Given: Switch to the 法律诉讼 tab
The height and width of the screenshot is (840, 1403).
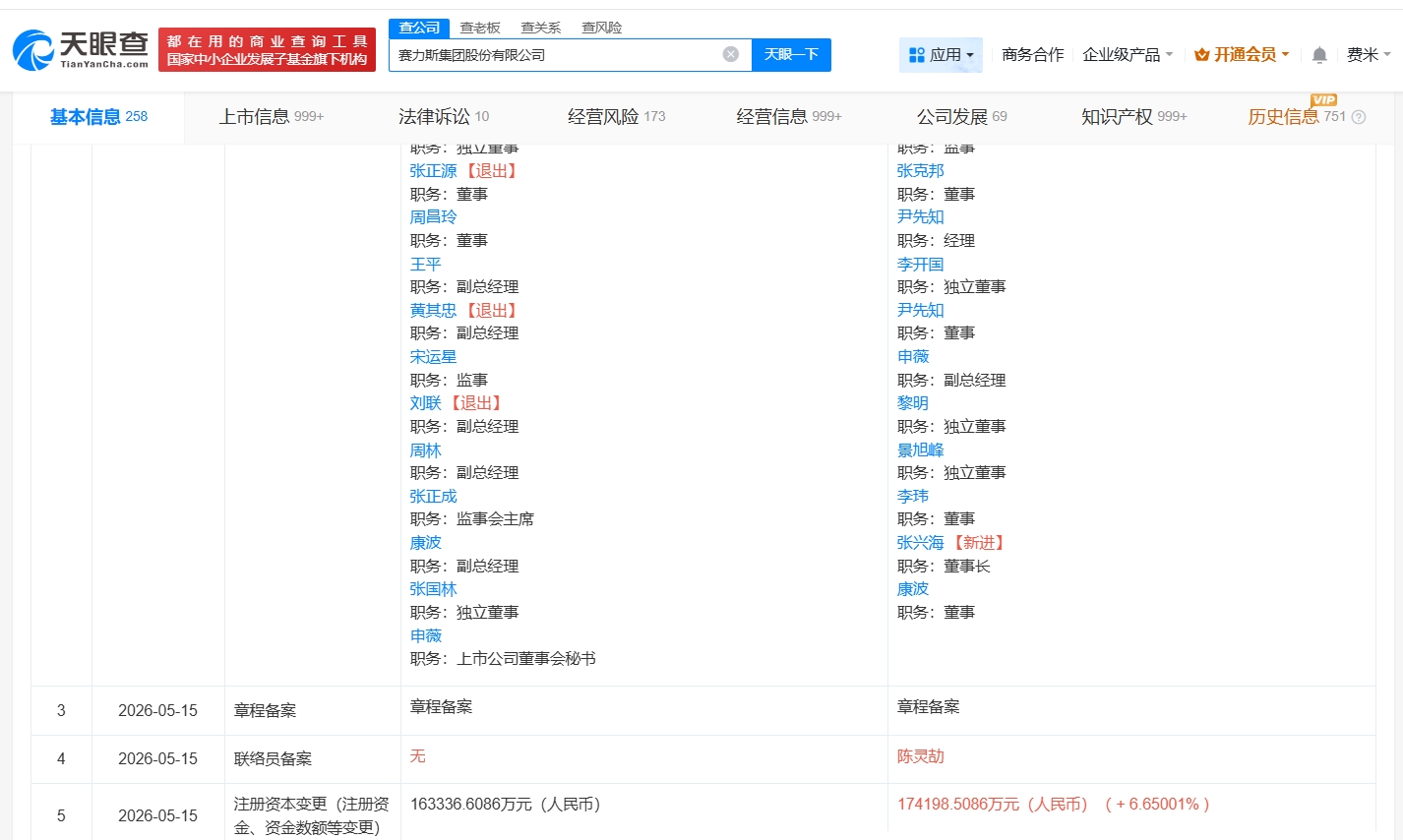Looking at the screenshot, I should tap(444, 117).
